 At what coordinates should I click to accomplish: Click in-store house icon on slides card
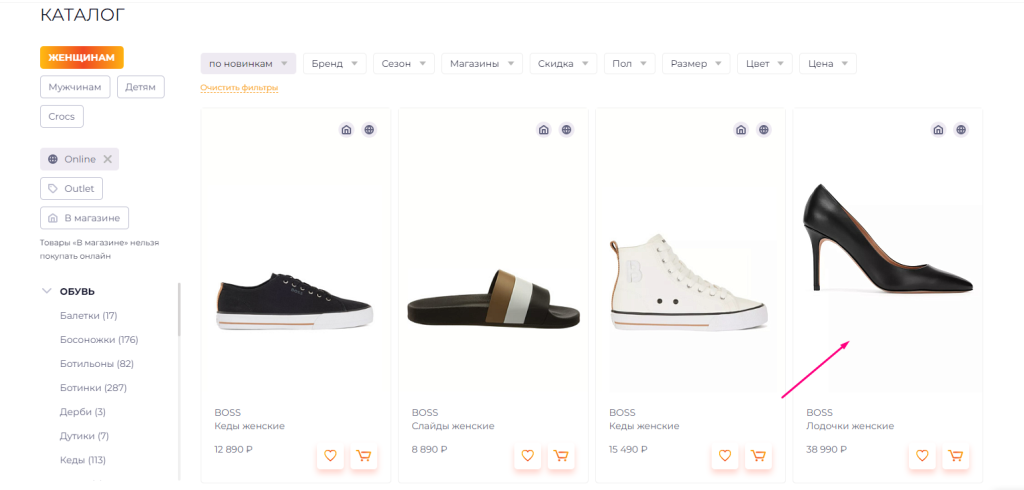coord(544,130)
